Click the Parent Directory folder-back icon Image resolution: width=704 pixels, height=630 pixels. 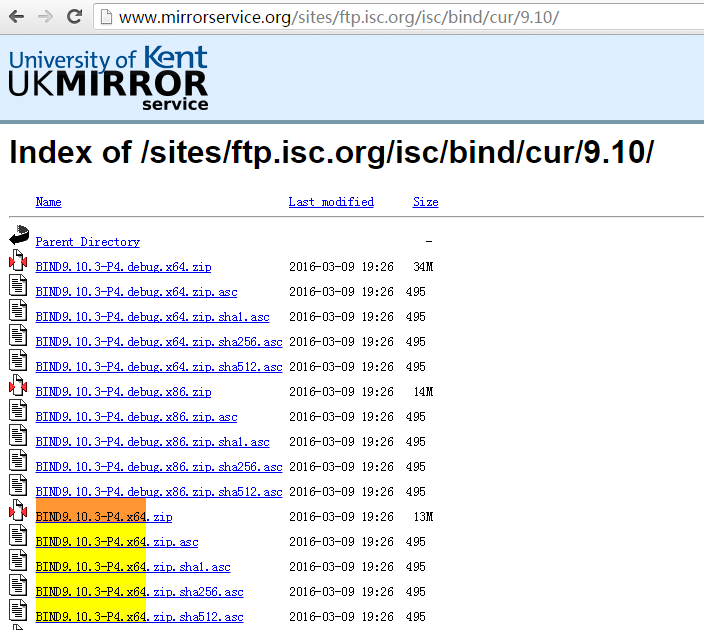point(19,238)
